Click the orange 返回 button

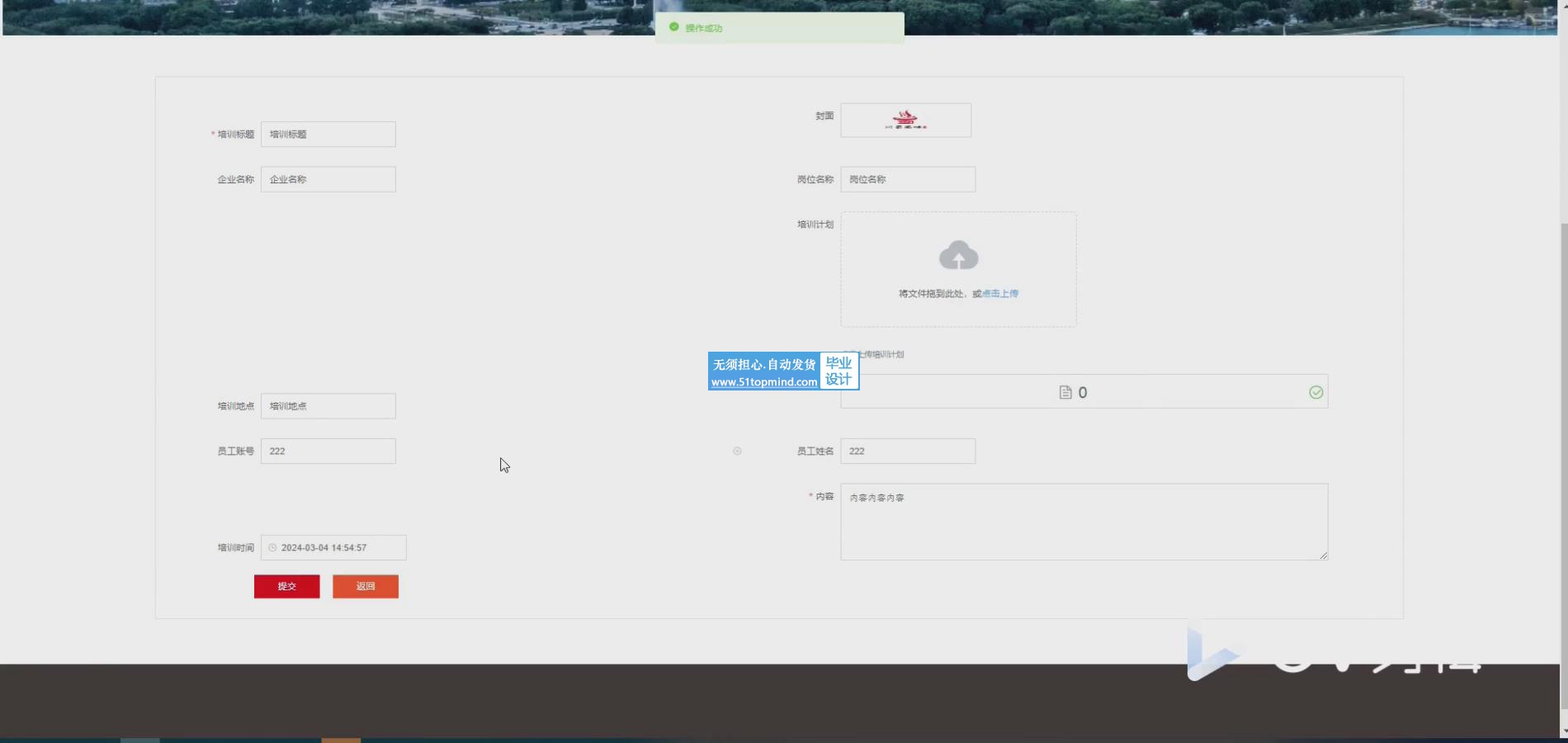366,586
